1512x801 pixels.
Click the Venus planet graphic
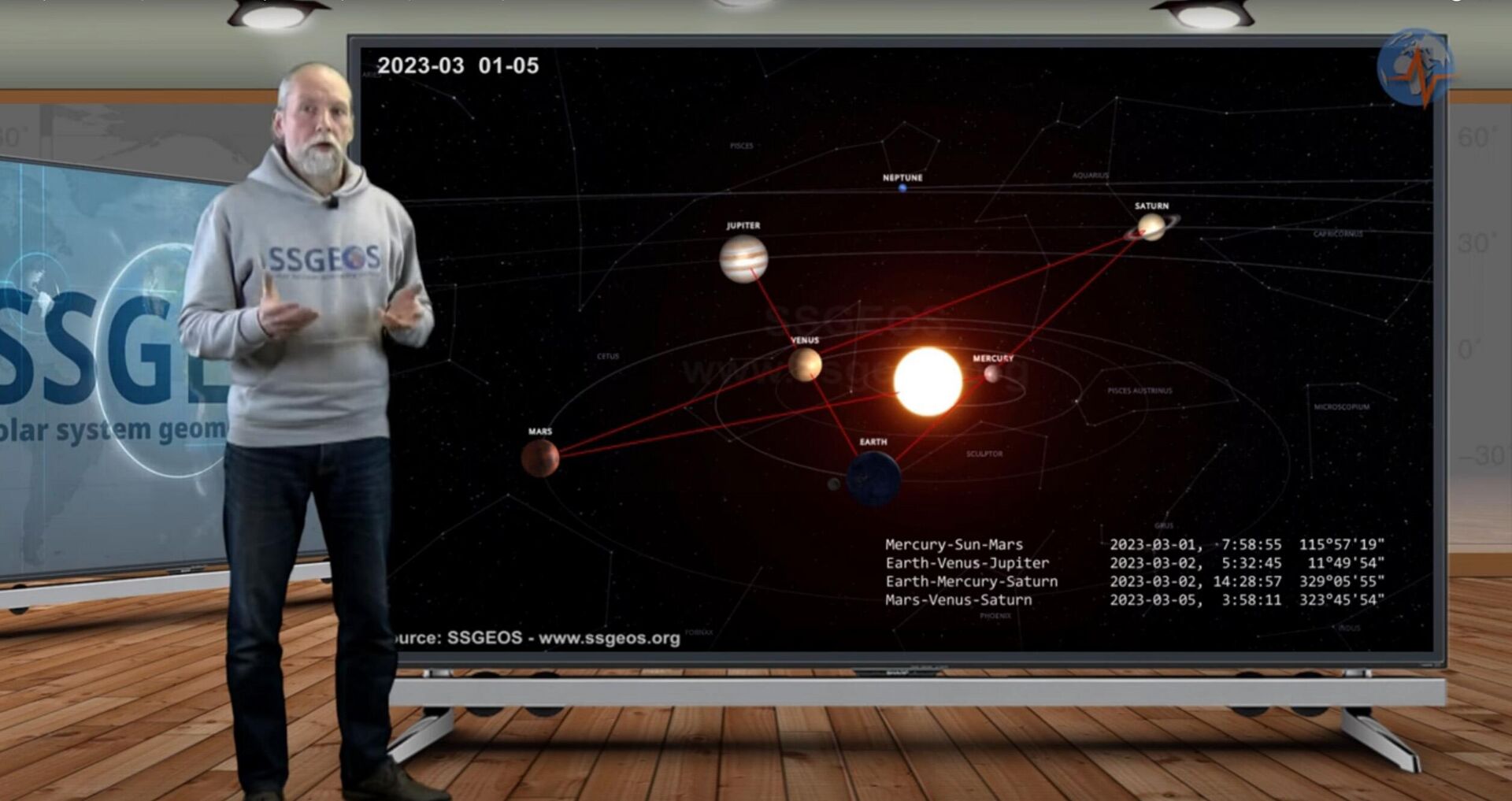pos(805,365)
